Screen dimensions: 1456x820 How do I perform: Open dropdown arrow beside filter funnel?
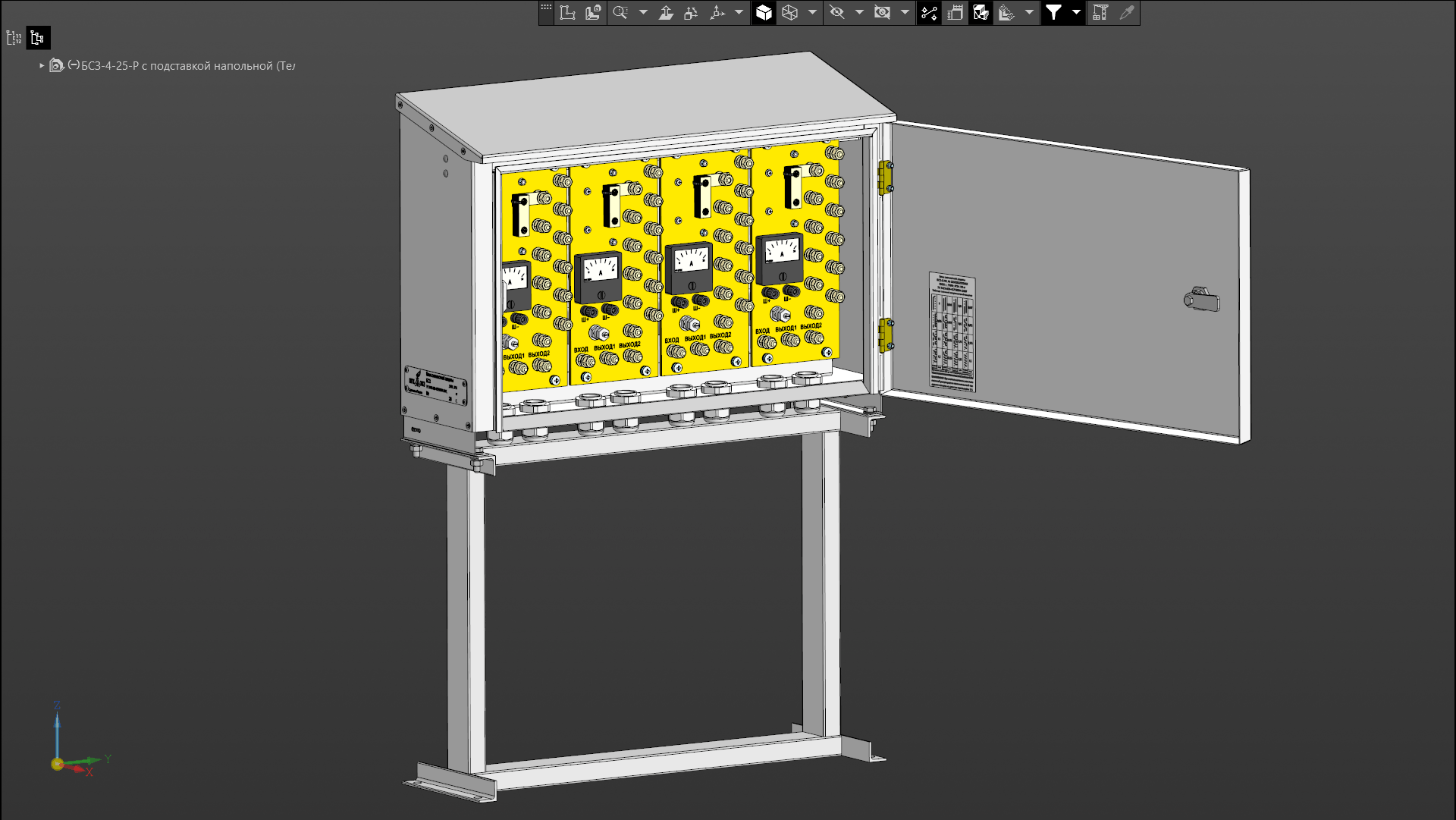1076,13
